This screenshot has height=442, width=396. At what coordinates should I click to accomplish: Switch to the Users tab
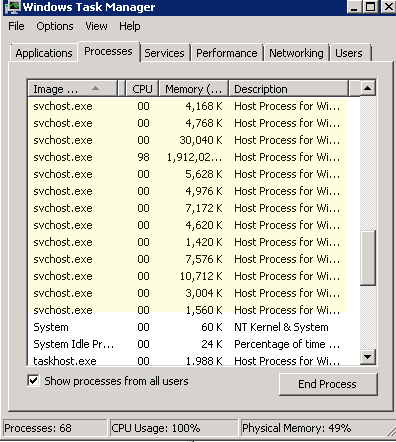[349, 53]
